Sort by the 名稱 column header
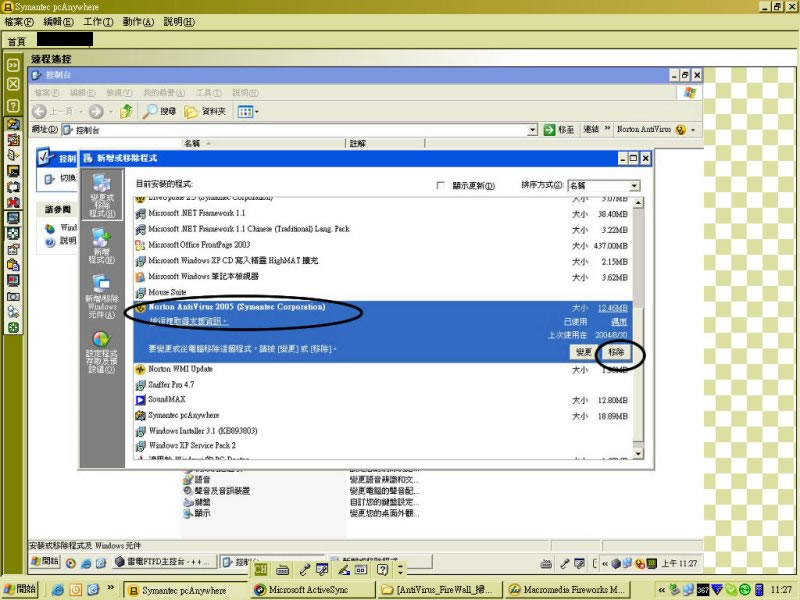Image resolution: width=800 pixels, height=600 pixels. pyautogui.click(x=263, y=143)
